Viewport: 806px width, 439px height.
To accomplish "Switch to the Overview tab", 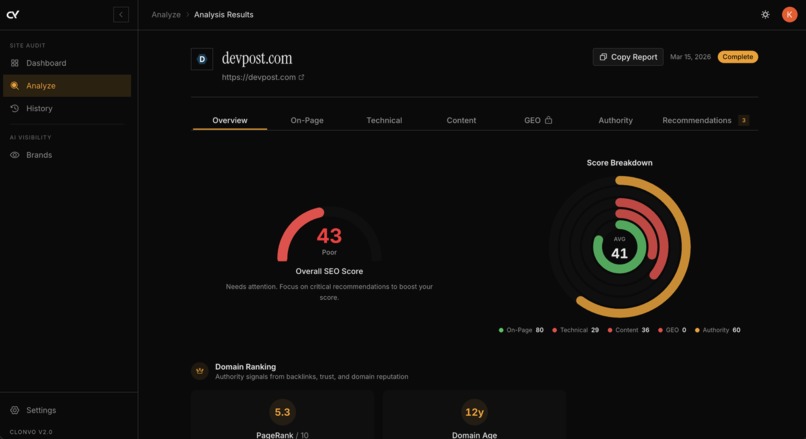I will tap(230, 120).
